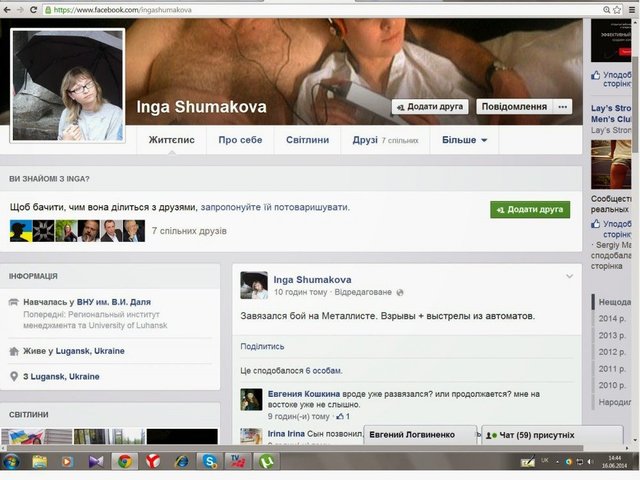
Task: Open first mutual friend with Ukrainian flag avatar
Action: (x=21, y=231)
